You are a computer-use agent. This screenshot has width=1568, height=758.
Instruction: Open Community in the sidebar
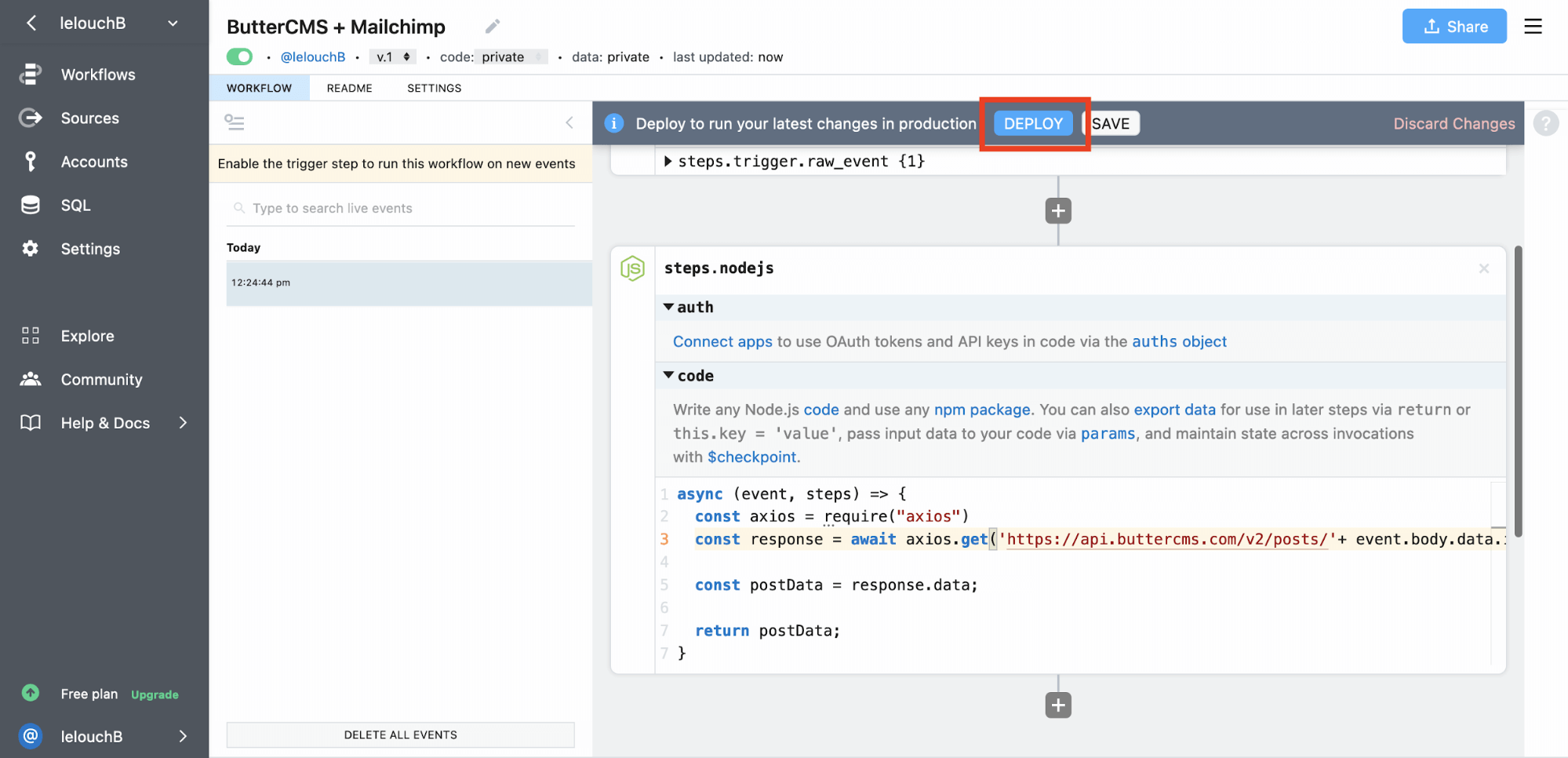pos(101,380)
